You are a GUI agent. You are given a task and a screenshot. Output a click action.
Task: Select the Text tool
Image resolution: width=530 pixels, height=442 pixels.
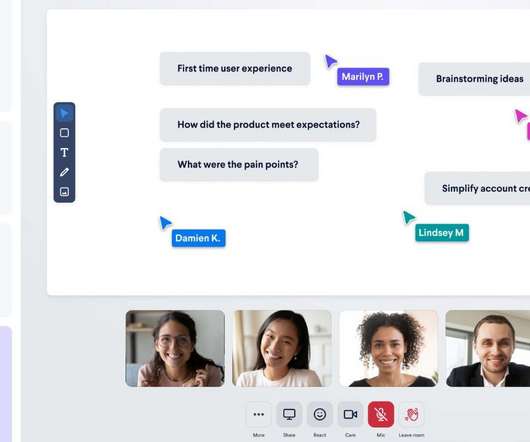point(64,152)
